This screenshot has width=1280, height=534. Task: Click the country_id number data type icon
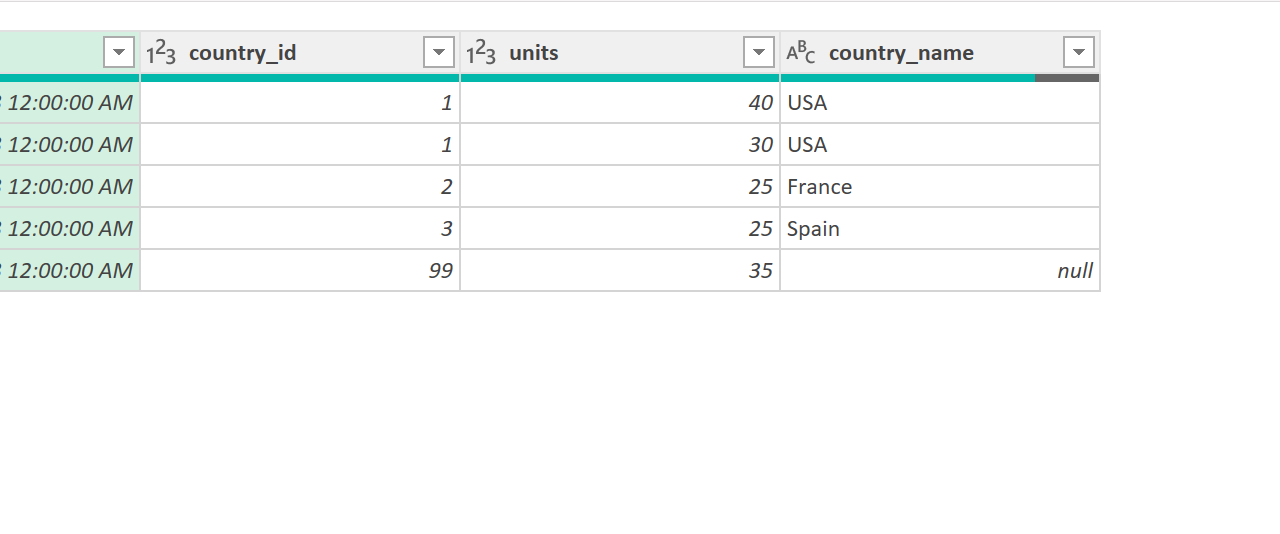pyautogui.click(x=161, y=53)
